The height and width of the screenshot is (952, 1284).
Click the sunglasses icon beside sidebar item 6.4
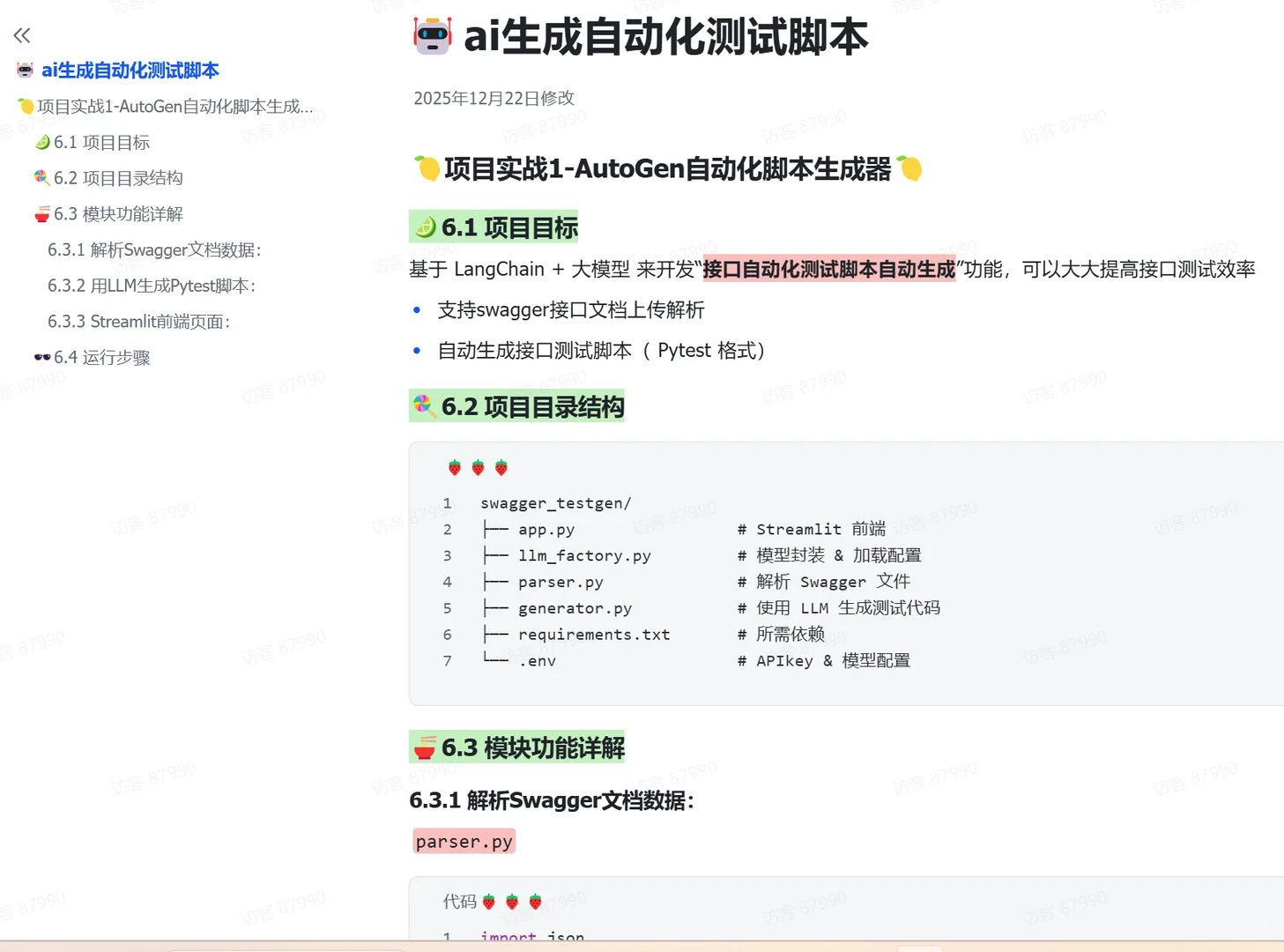[x=41, y=357]
